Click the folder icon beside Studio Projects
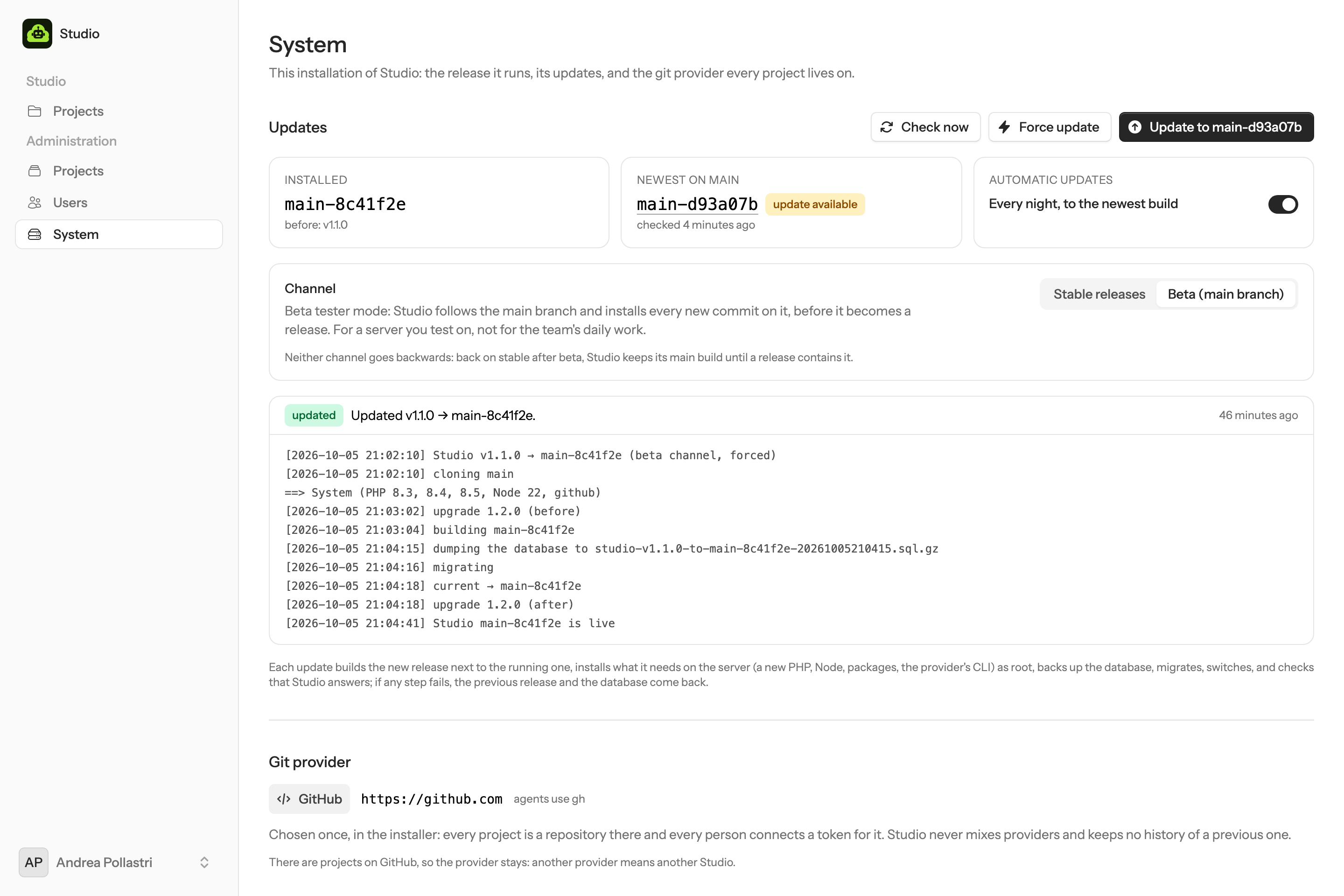The image size is (1344, 896). (x=35, y=111)
